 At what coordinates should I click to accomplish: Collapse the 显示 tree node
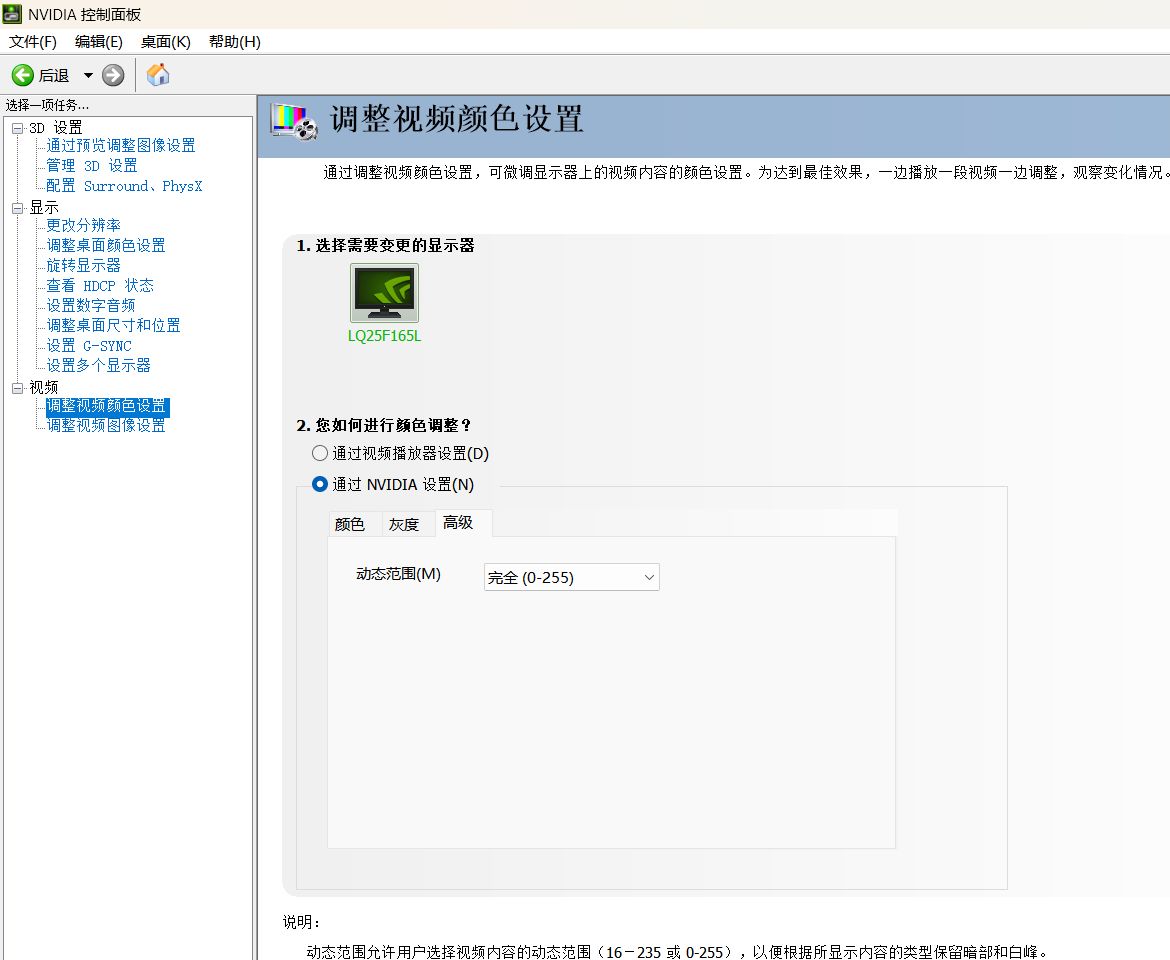(x=18, y=208)
